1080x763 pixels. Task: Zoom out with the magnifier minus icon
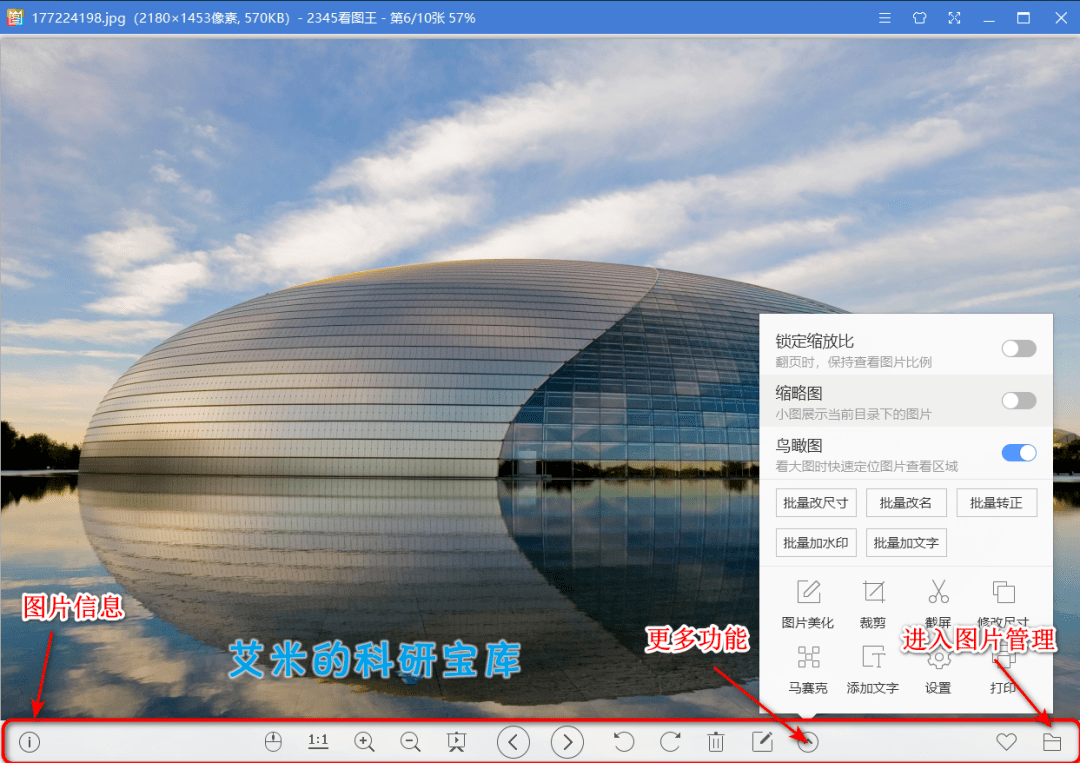pos(411,742)
